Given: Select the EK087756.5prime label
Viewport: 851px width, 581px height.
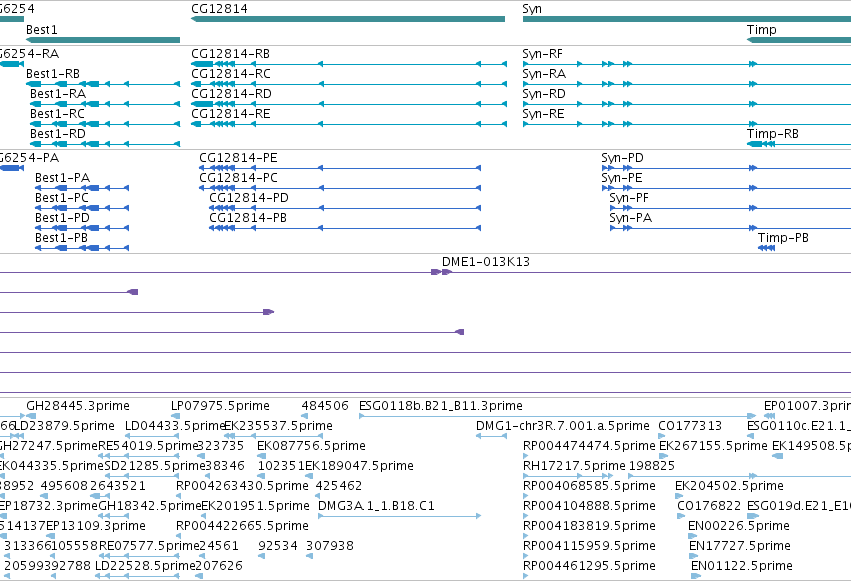Looking at the screenshot, I should coord(312,446).
